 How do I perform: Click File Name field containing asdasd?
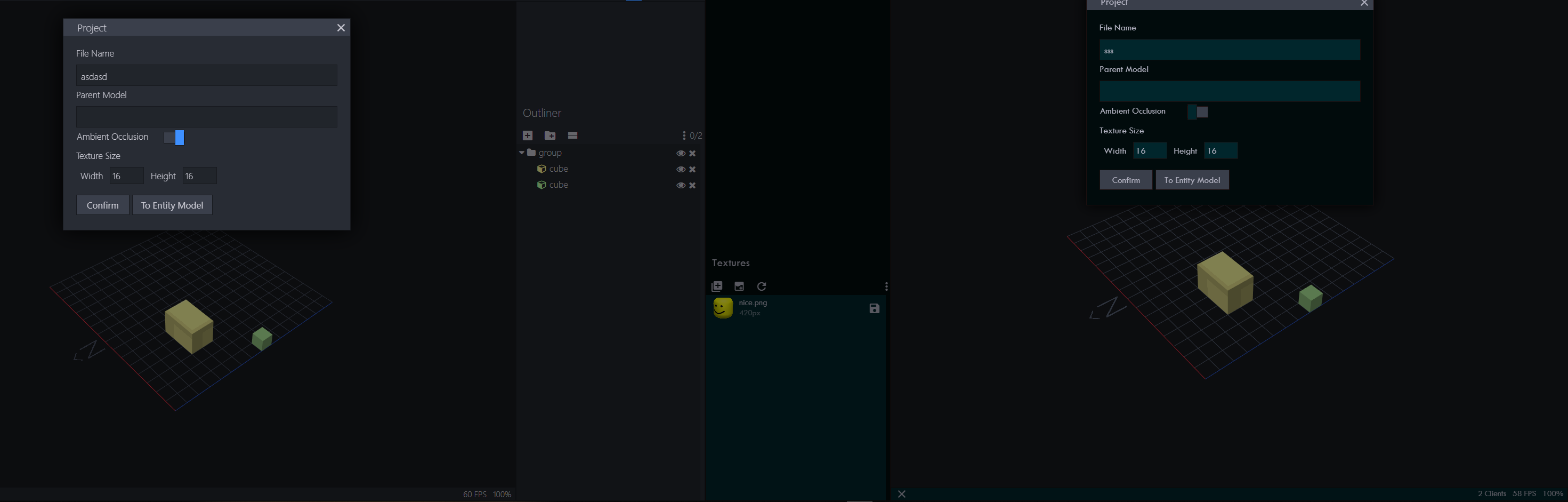point(206,76)
